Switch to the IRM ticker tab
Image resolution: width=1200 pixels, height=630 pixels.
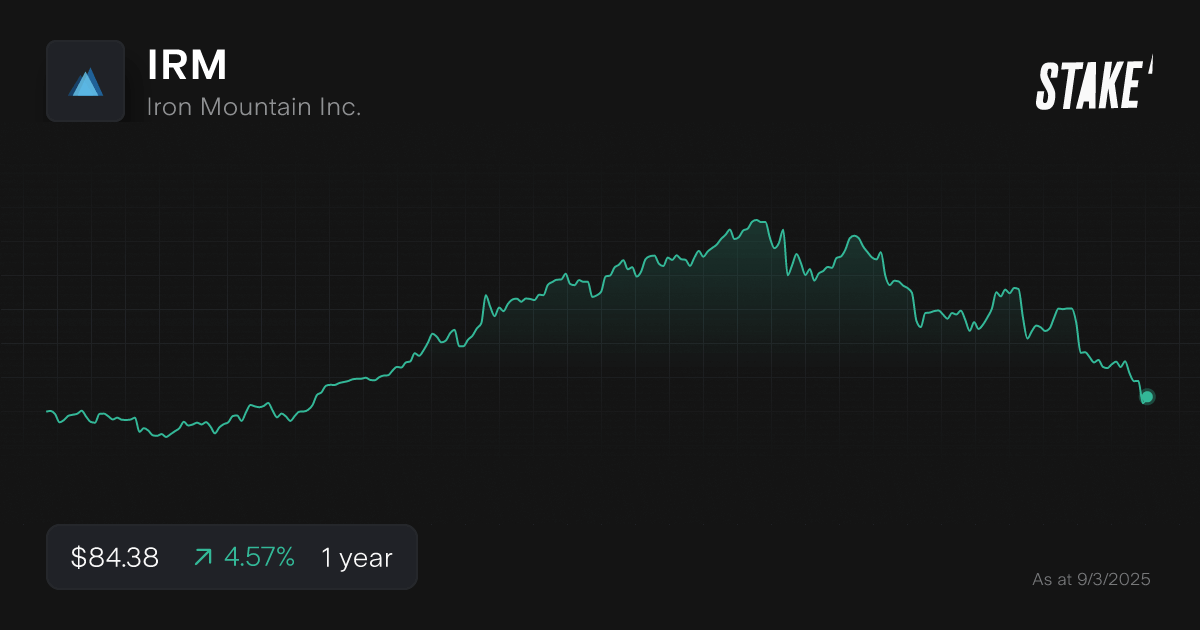click(185, 64)
